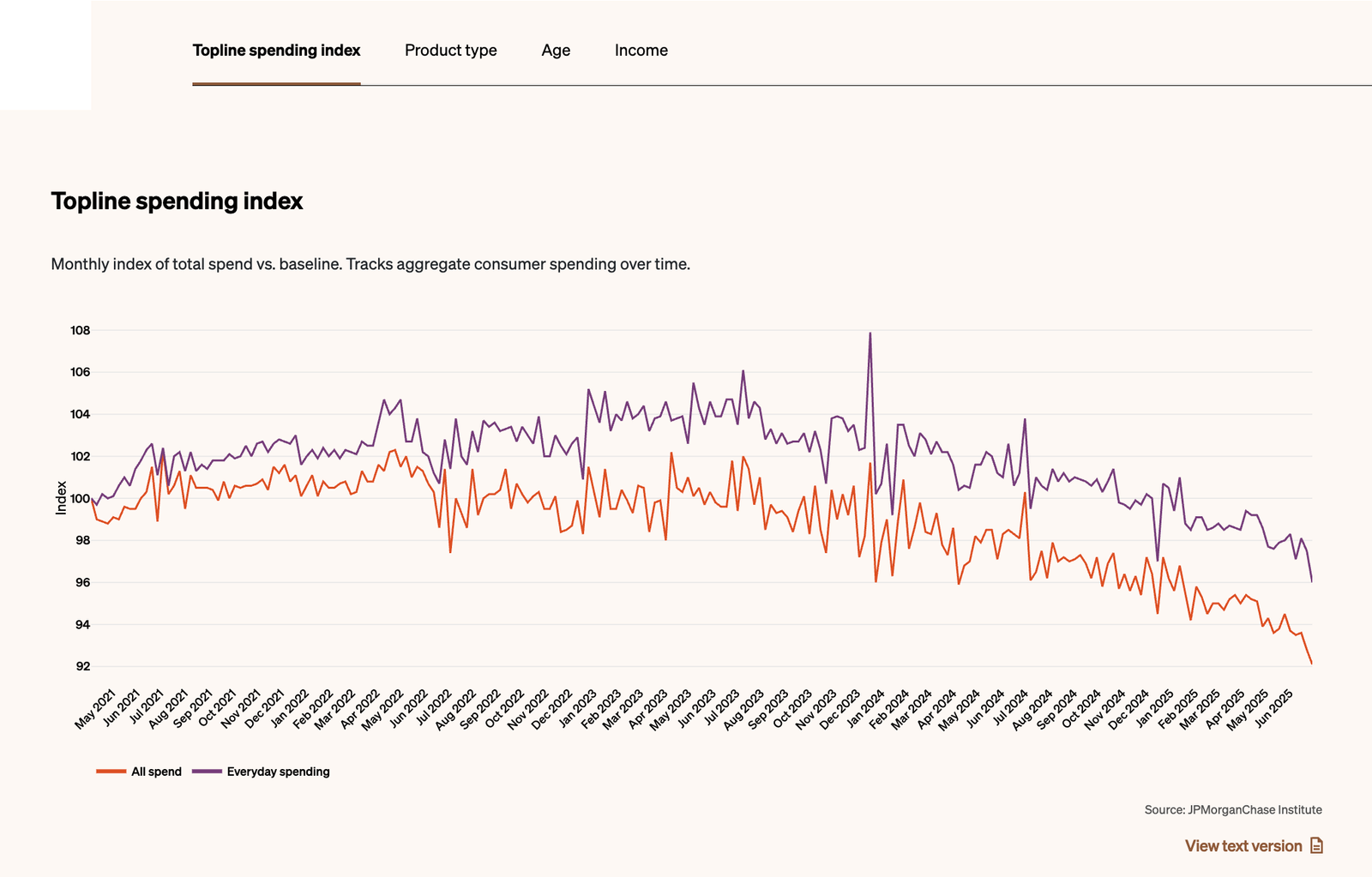The height and width of the screenshot is (877, 1372).
Task: Click the Jun 2025 x-axis label
Action: coord(1273,709)
